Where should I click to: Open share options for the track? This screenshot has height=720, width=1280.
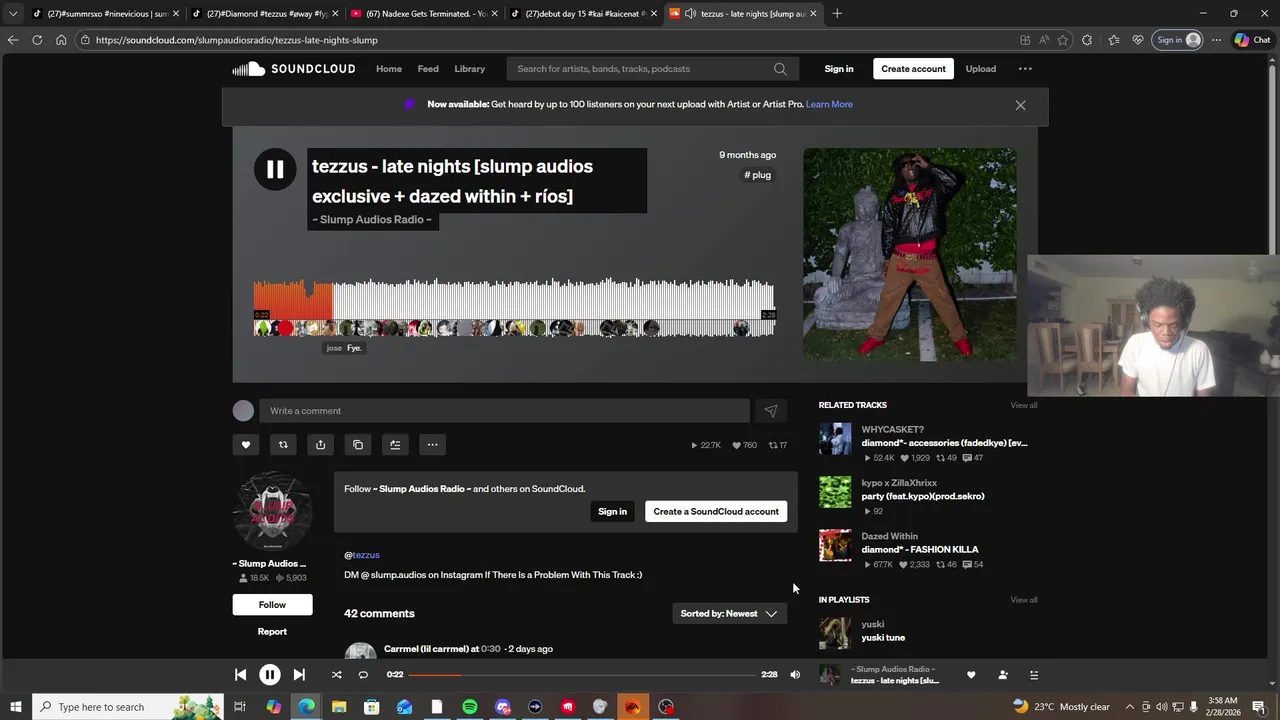320,445
